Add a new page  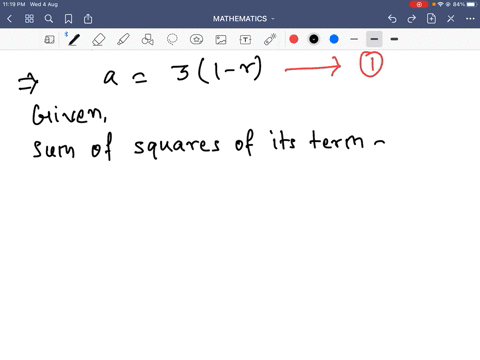[x=431, y=19]
